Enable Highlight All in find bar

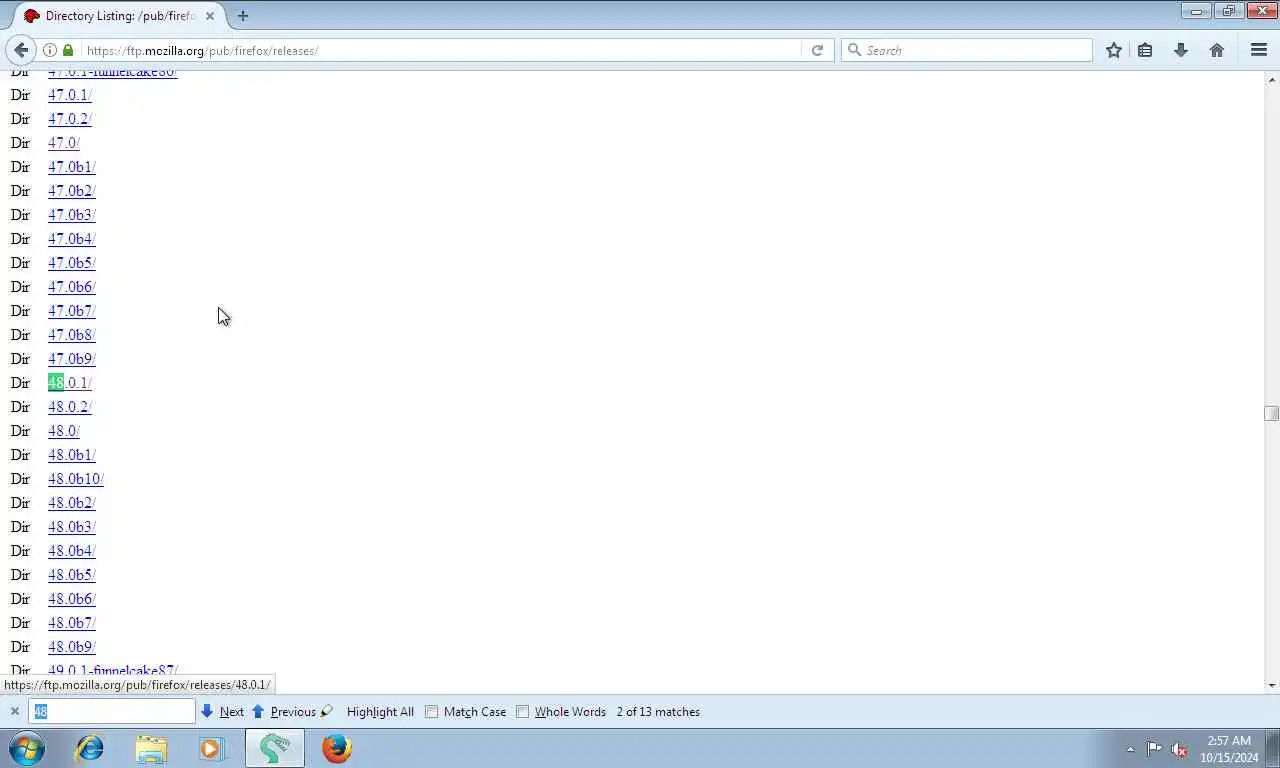click(380, 712)
